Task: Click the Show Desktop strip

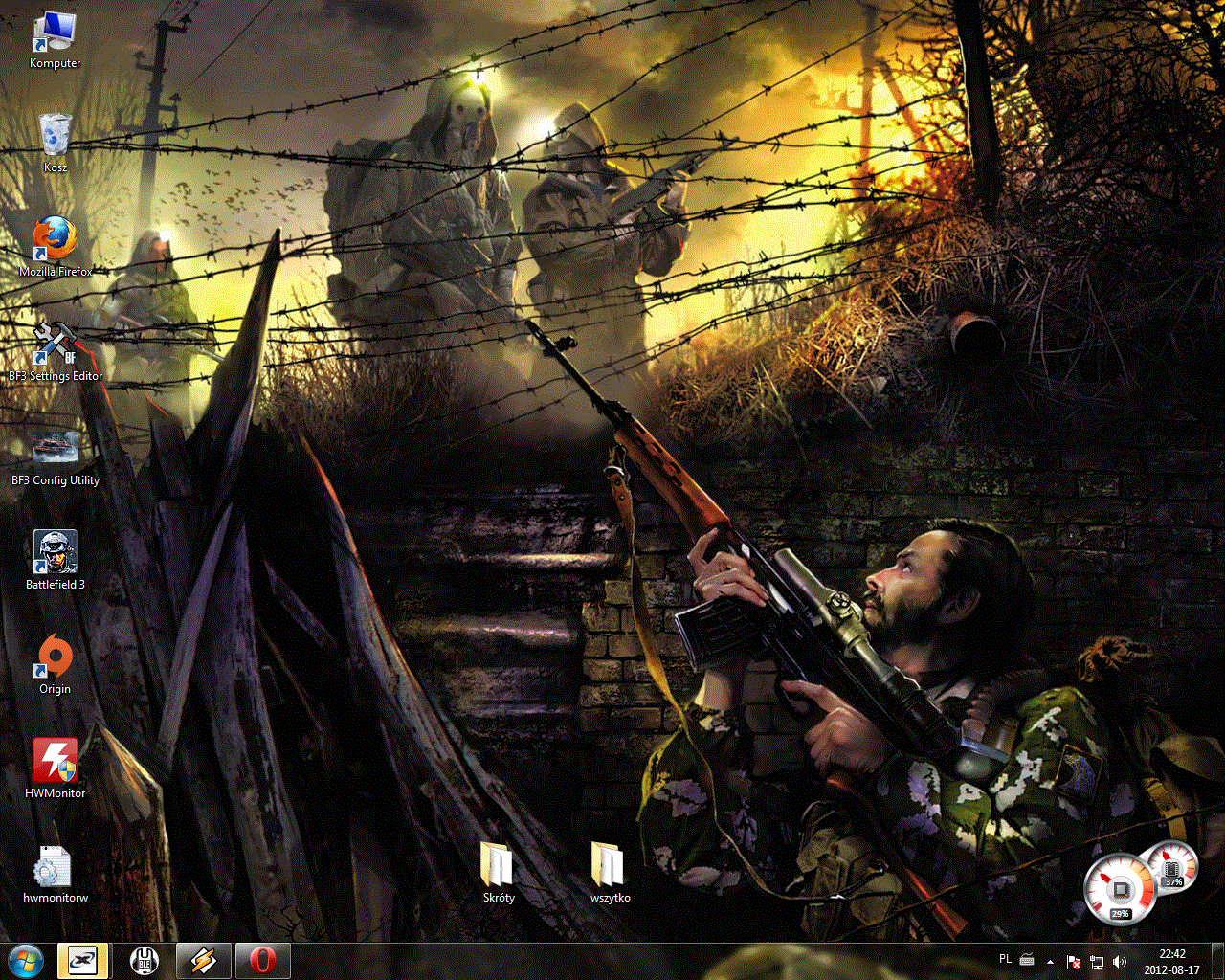Action: pos(1217,961)
